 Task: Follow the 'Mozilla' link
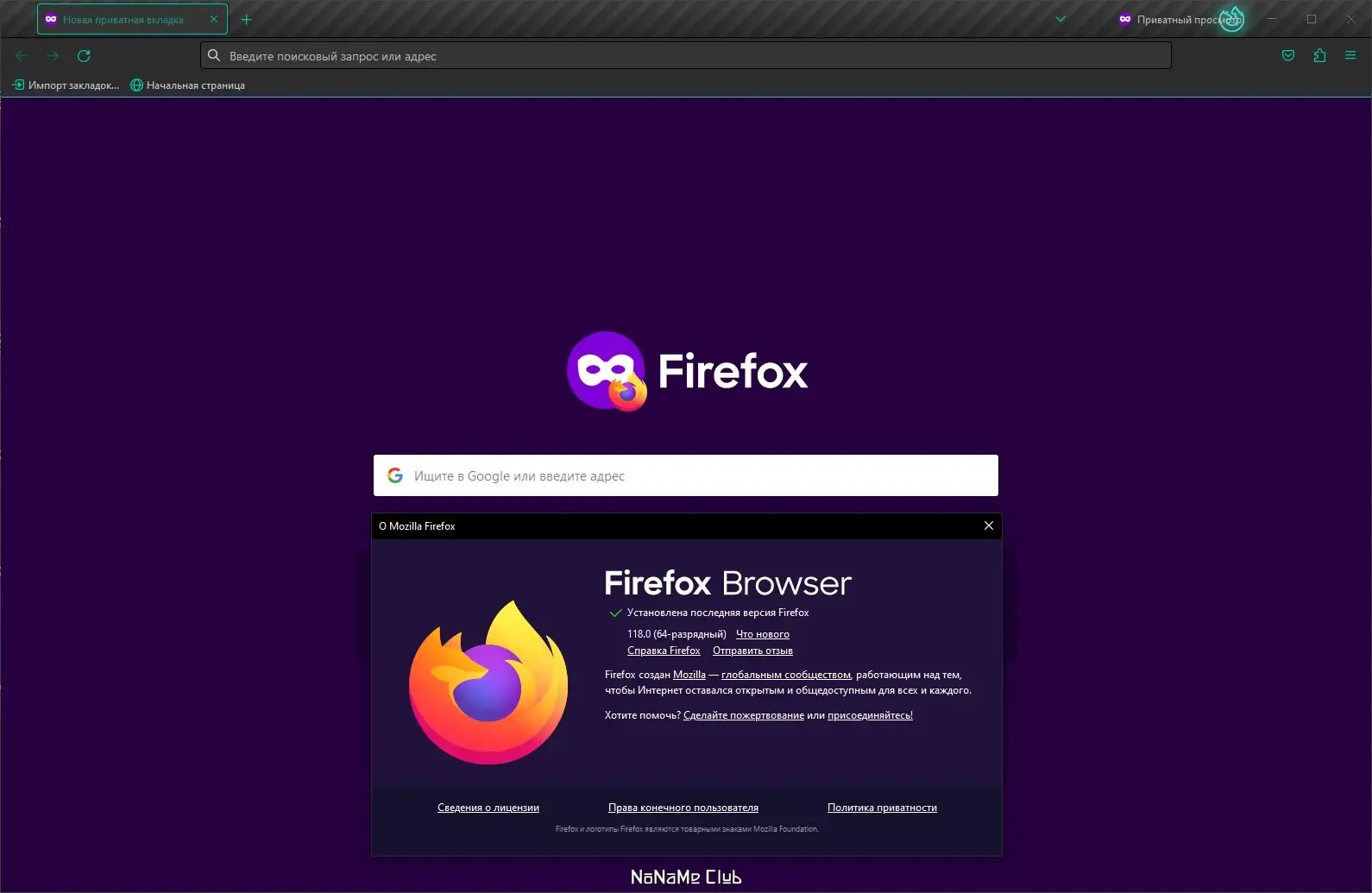point(689,675)
